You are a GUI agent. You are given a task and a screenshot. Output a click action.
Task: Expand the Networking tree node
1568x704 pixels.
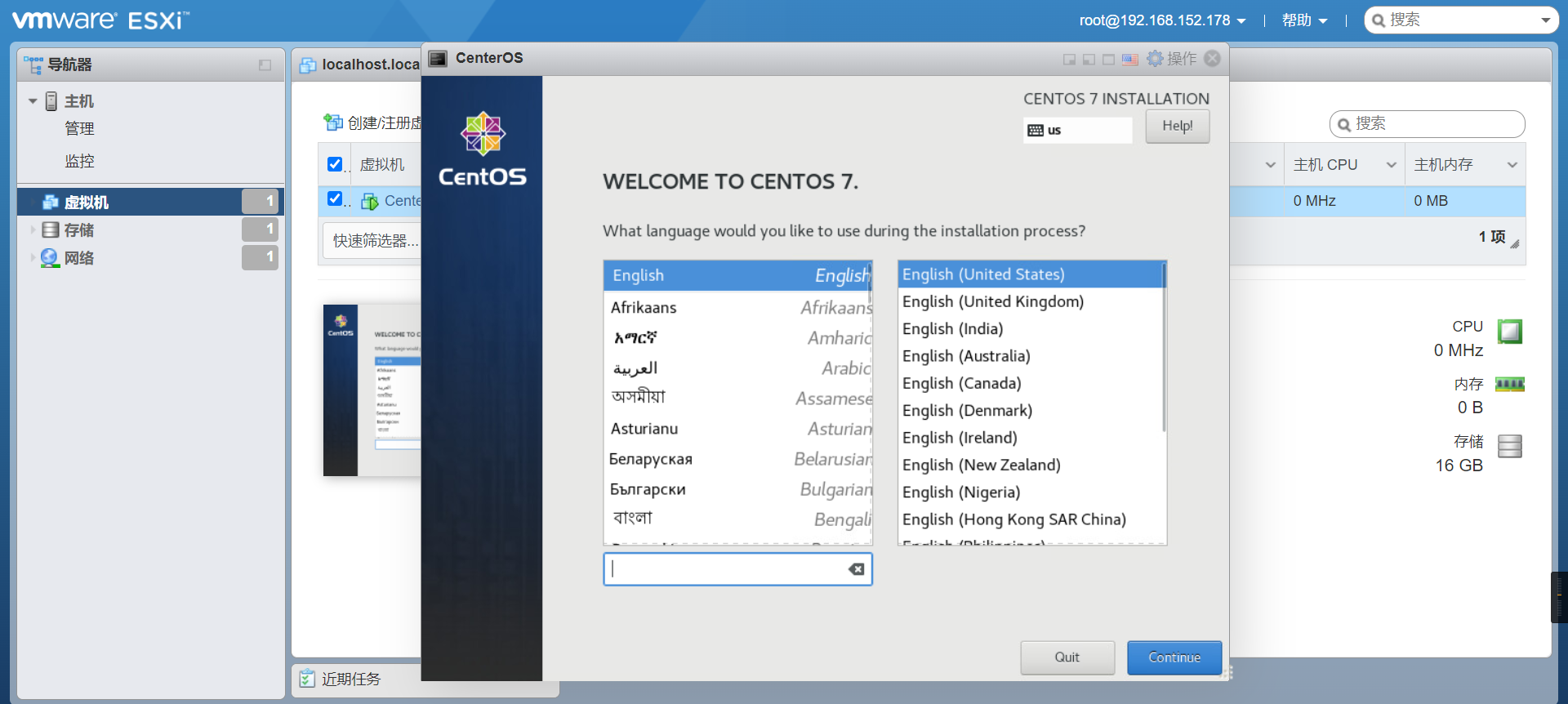pos(33,258)
